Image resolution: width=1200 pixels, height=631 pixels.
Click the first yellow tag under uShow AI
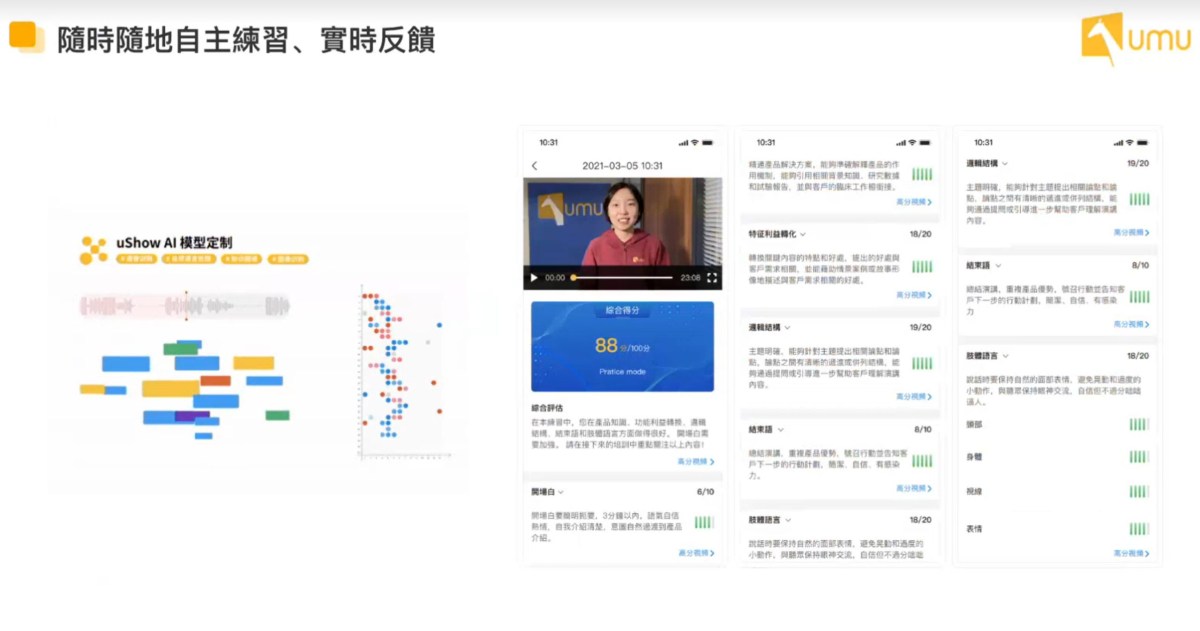click(135, 258)
